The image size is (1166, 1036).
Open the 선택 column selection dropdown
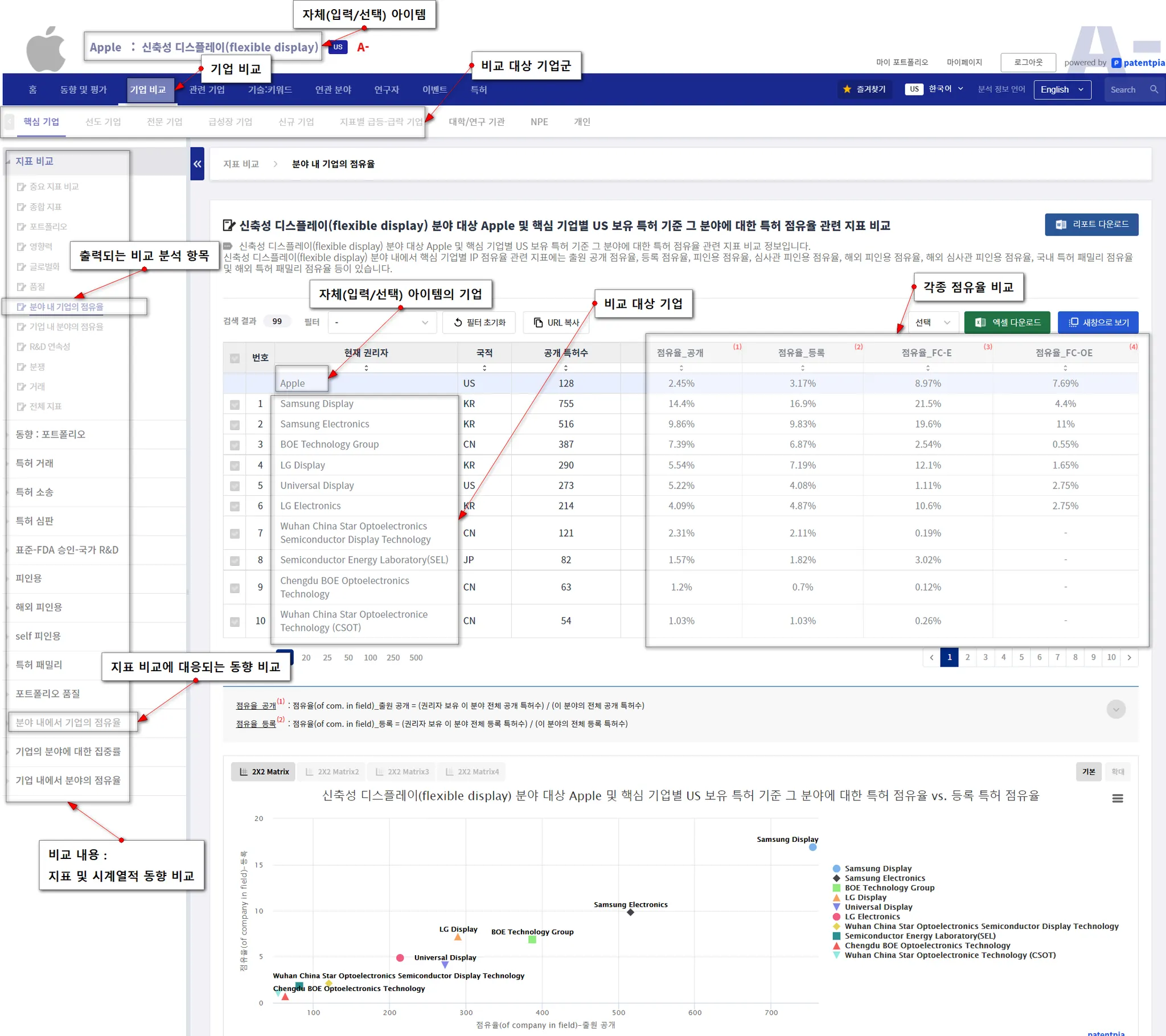point(932,322)
